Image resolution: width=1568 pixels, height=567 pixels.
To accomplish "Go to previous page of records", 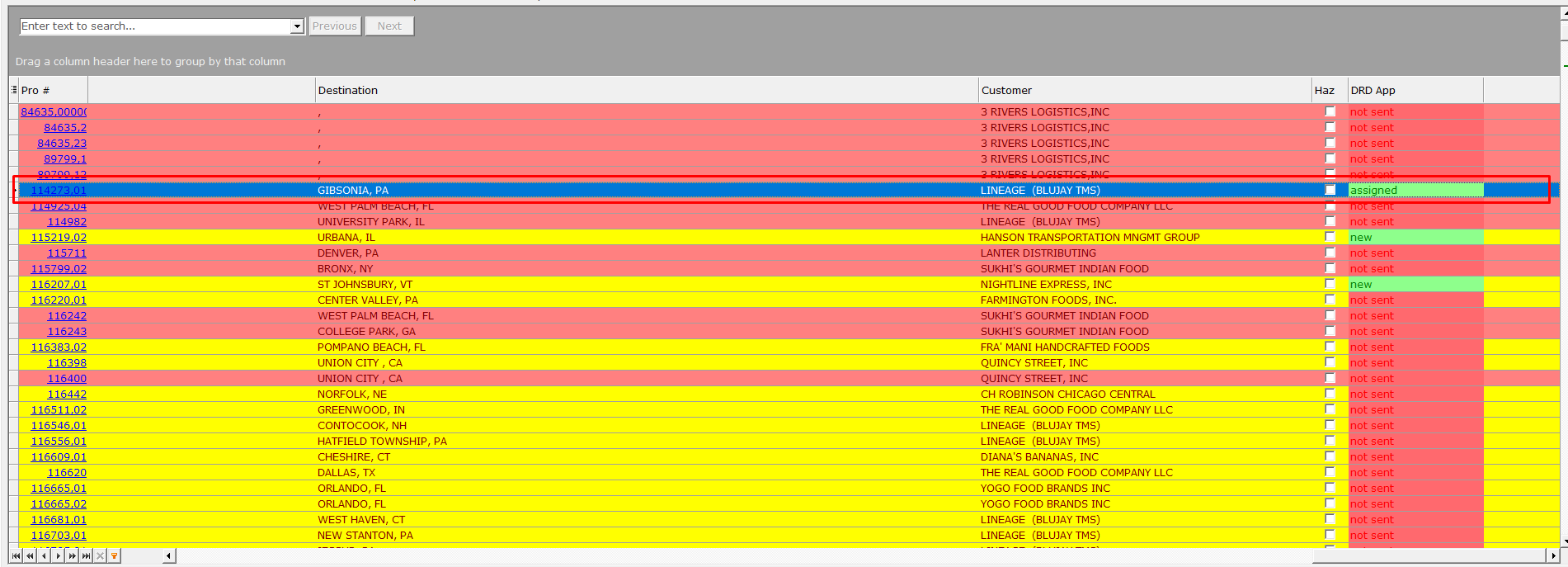I will [30, 556].
